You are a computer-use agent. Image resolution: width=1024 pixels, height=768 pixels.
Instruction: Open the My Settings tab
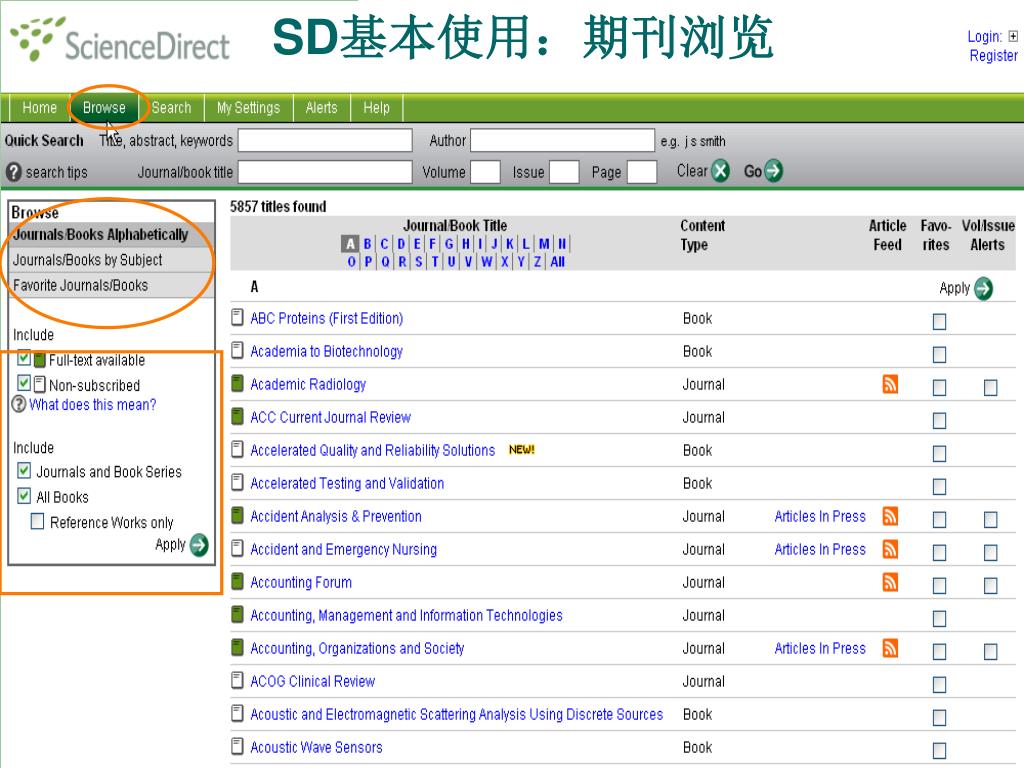[248, 108]
